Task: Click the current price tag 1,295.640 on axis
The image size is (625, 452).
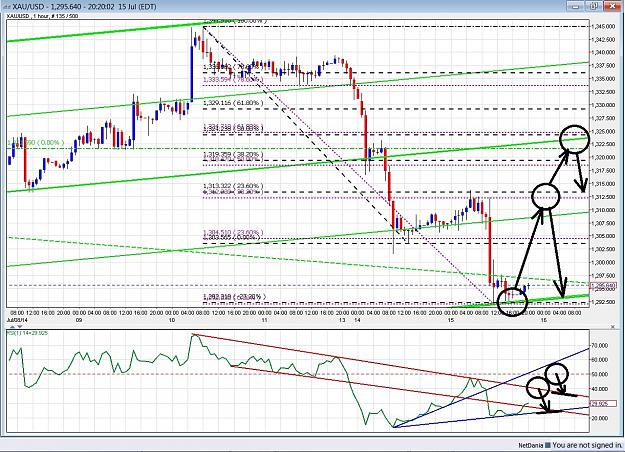Action: click(603, 286)
